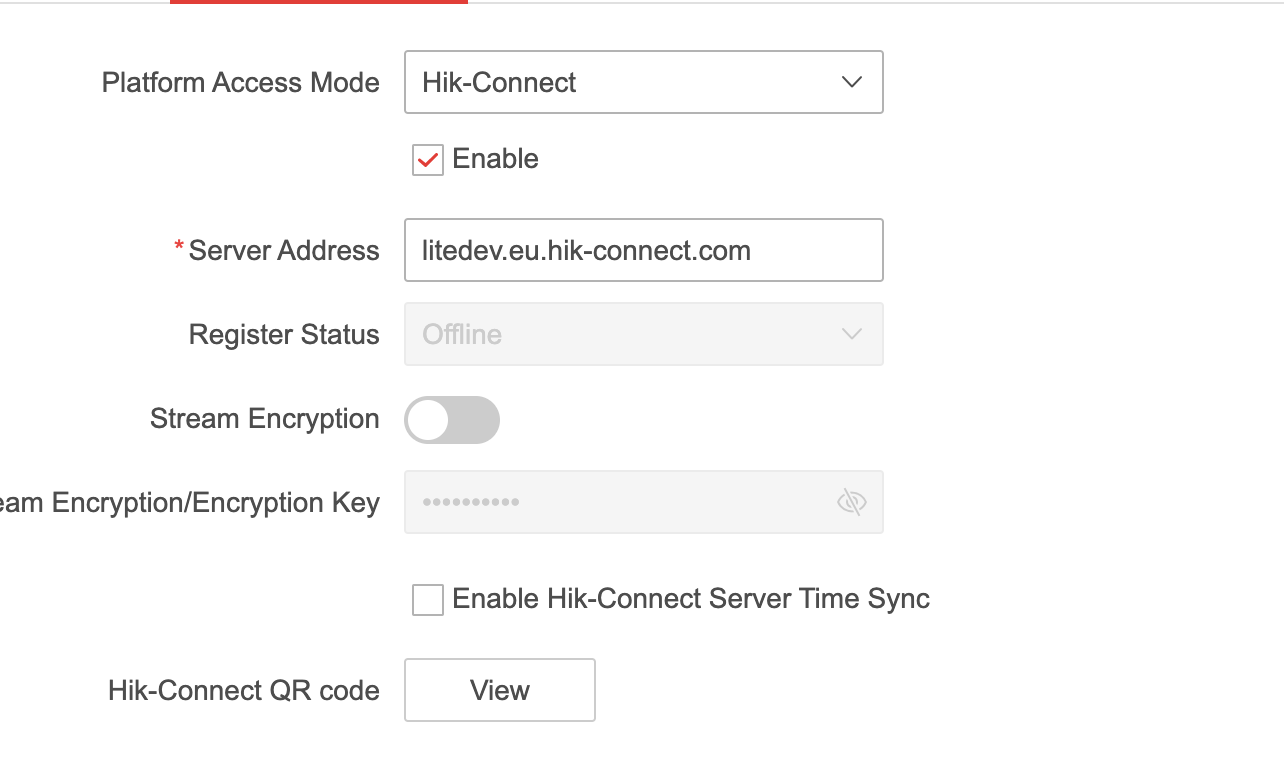Click the "Encryption Key" field label
The width and height of the screenshot is (1284, 764).
(190, 502)
